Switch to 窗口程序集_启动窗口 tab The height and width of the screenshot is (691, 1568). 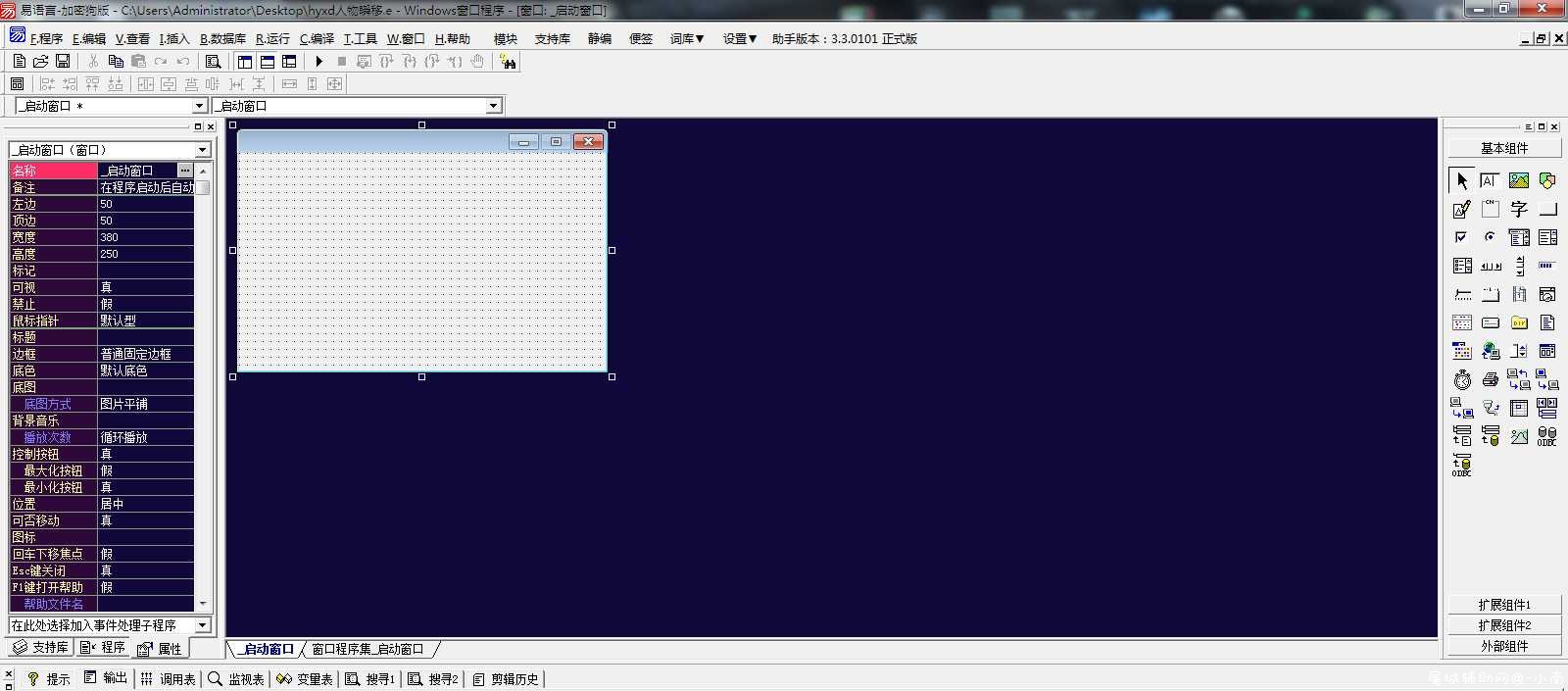pyautogui.click(x=367, y=649)
